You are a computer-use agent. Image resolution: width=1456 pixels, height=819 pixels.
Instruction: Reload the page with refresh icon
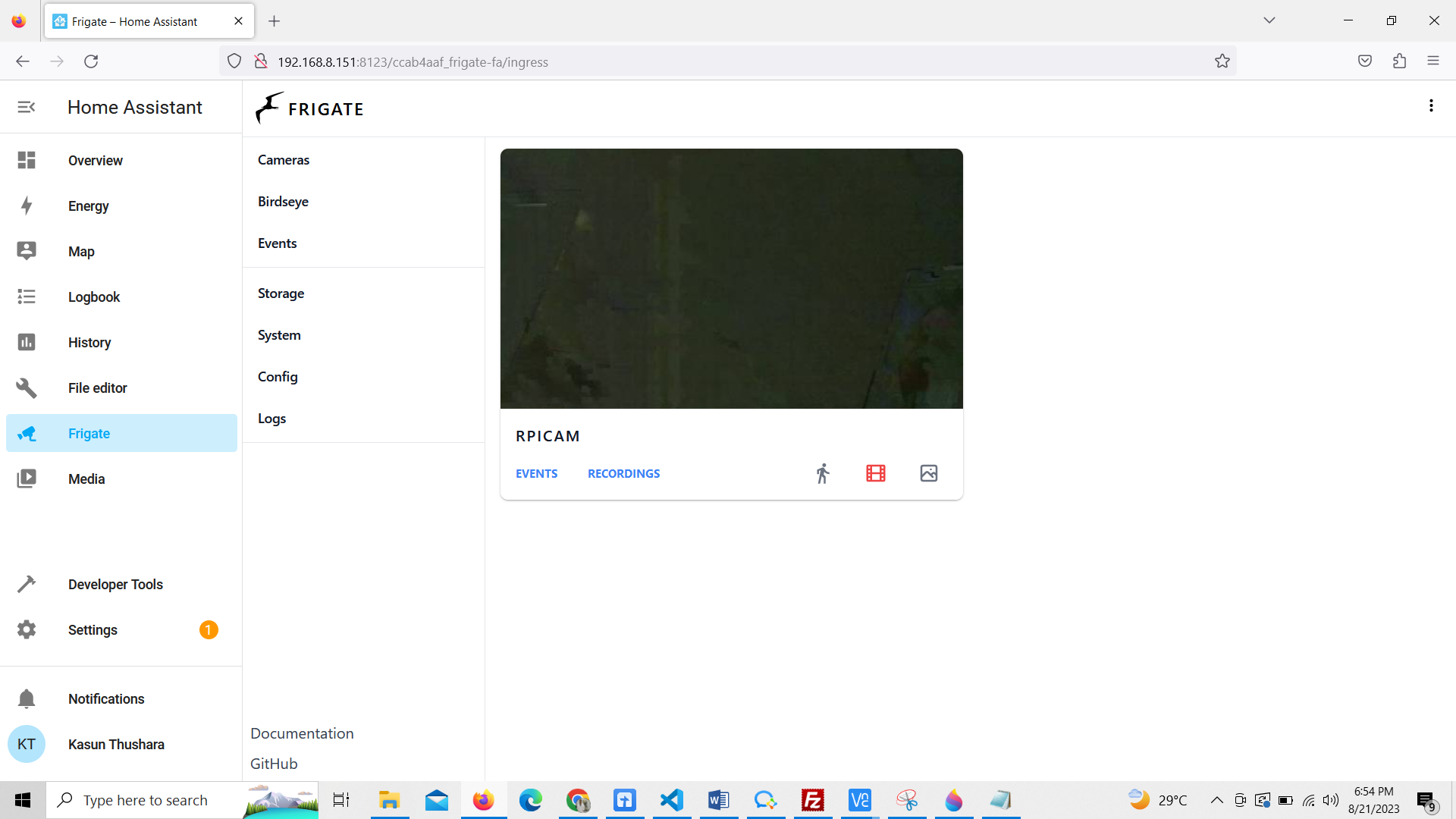coord(91,61)
